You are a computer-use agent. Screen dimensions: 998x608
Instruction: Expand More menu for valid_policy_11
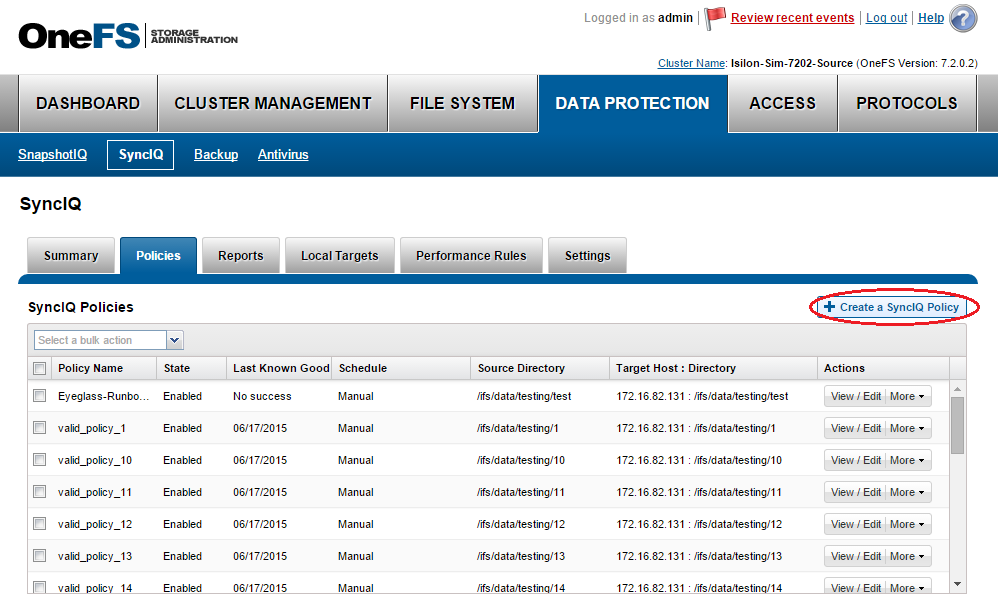[x=908, y=492]
